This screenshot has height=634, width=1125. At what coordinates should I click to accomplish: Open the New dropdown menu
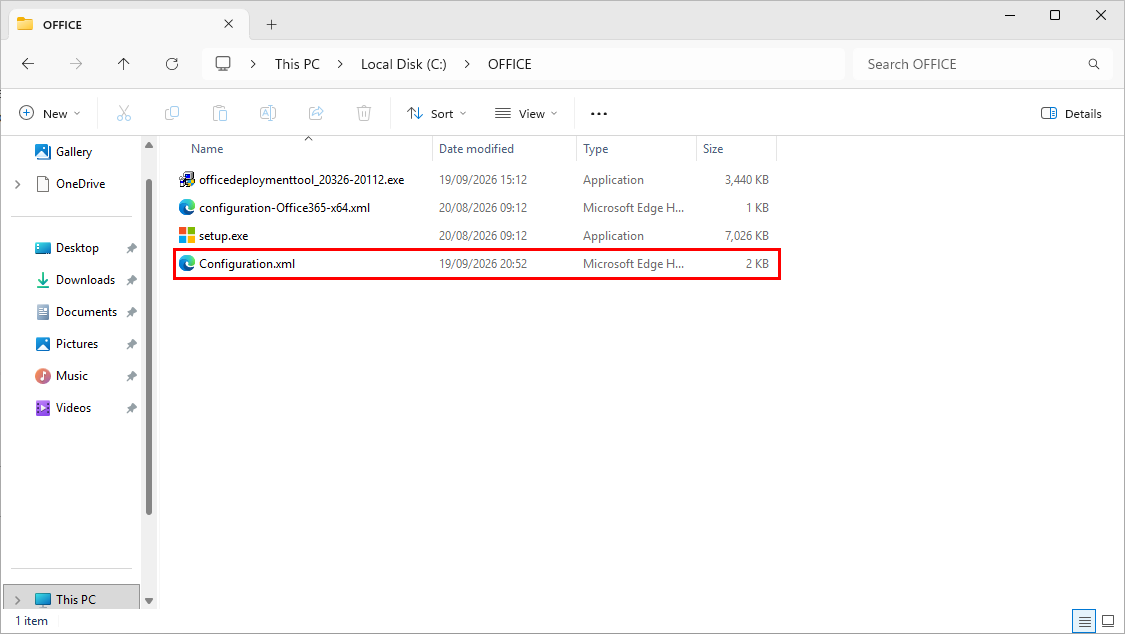coord(50,113)
